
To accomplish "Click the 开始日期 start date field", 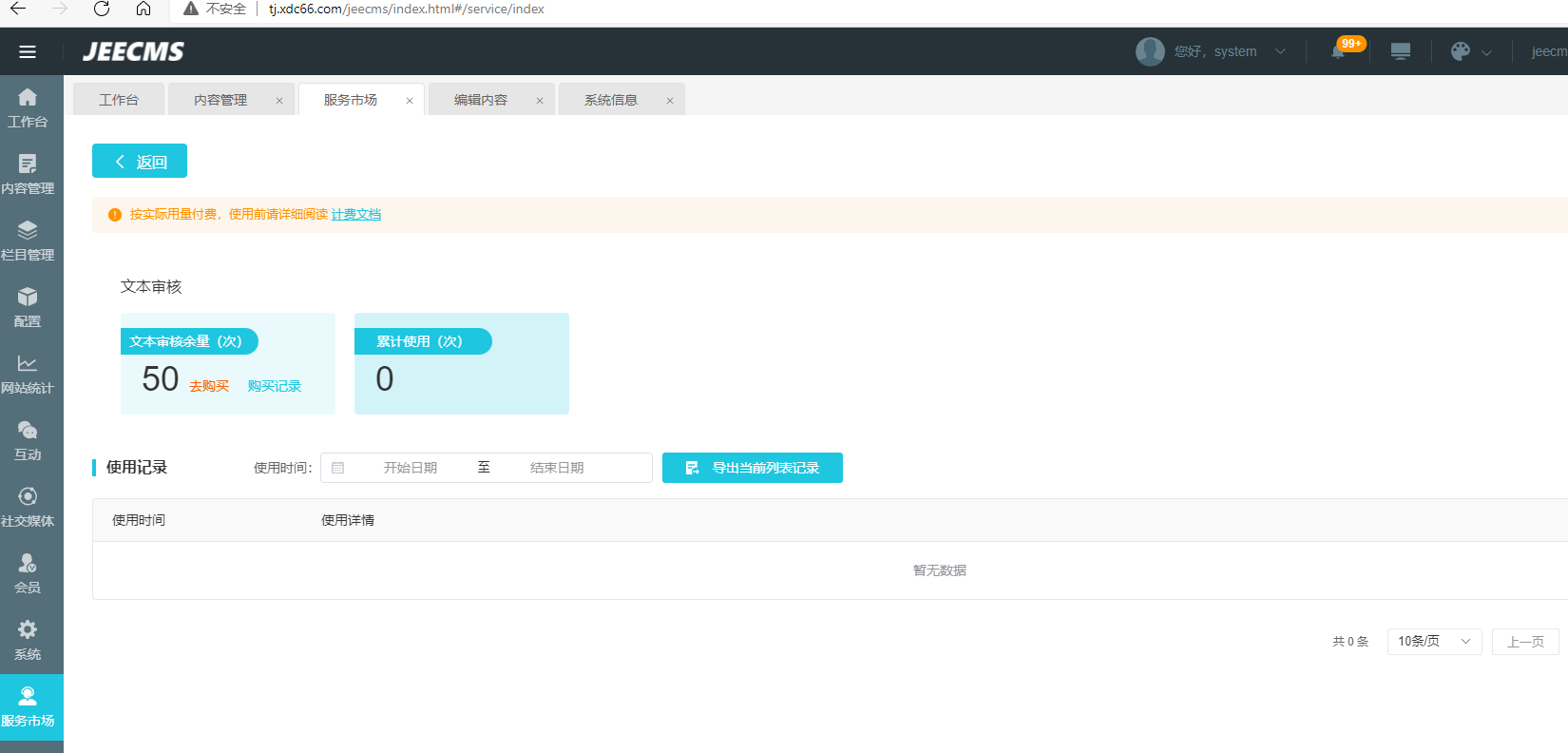I will click(x=411, y=468).
